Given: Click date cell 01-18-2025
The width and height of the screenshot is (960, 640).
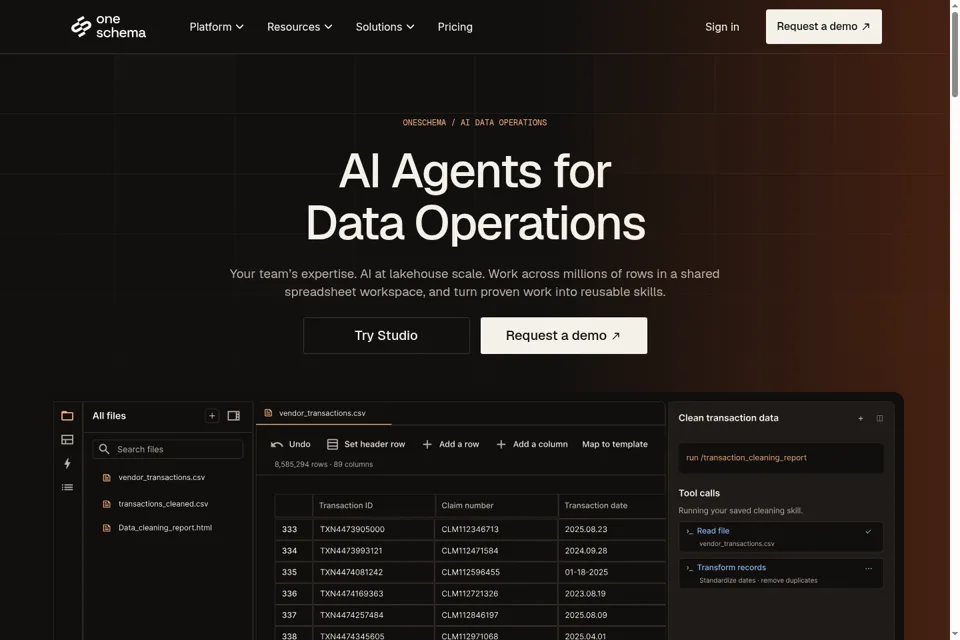Looking at the screenshot, I should [612, 572].
